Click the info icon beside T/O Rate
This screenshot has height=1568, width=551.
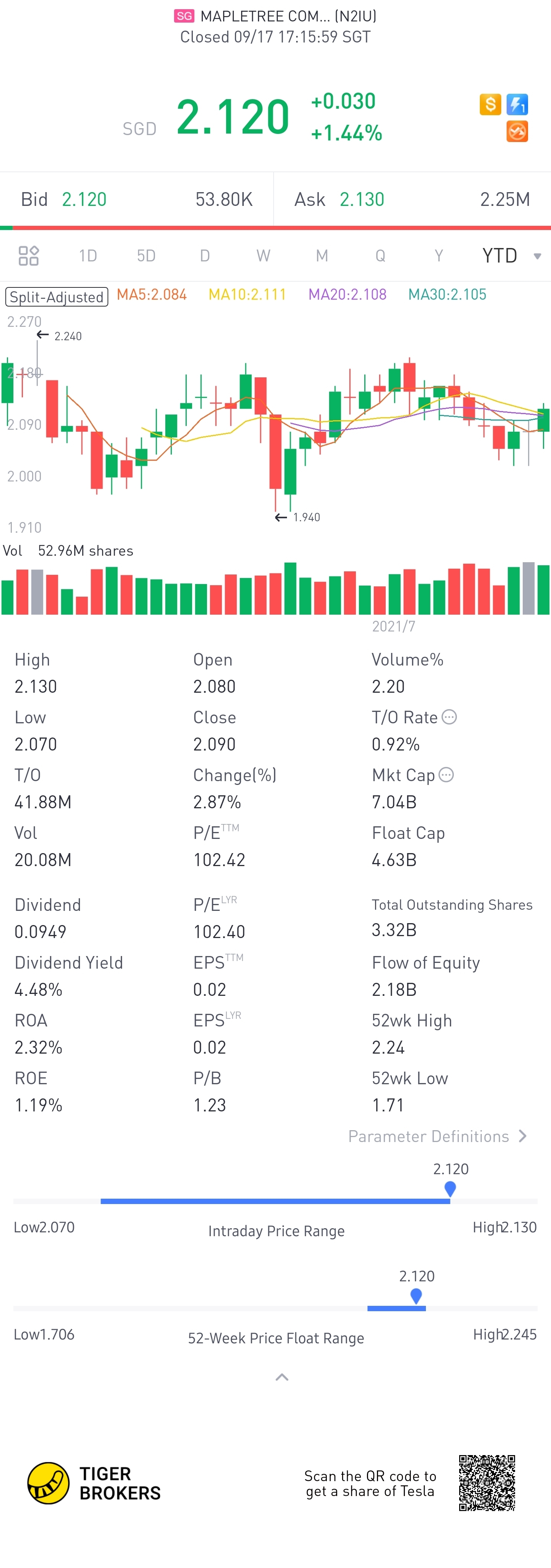coord(449,717)
